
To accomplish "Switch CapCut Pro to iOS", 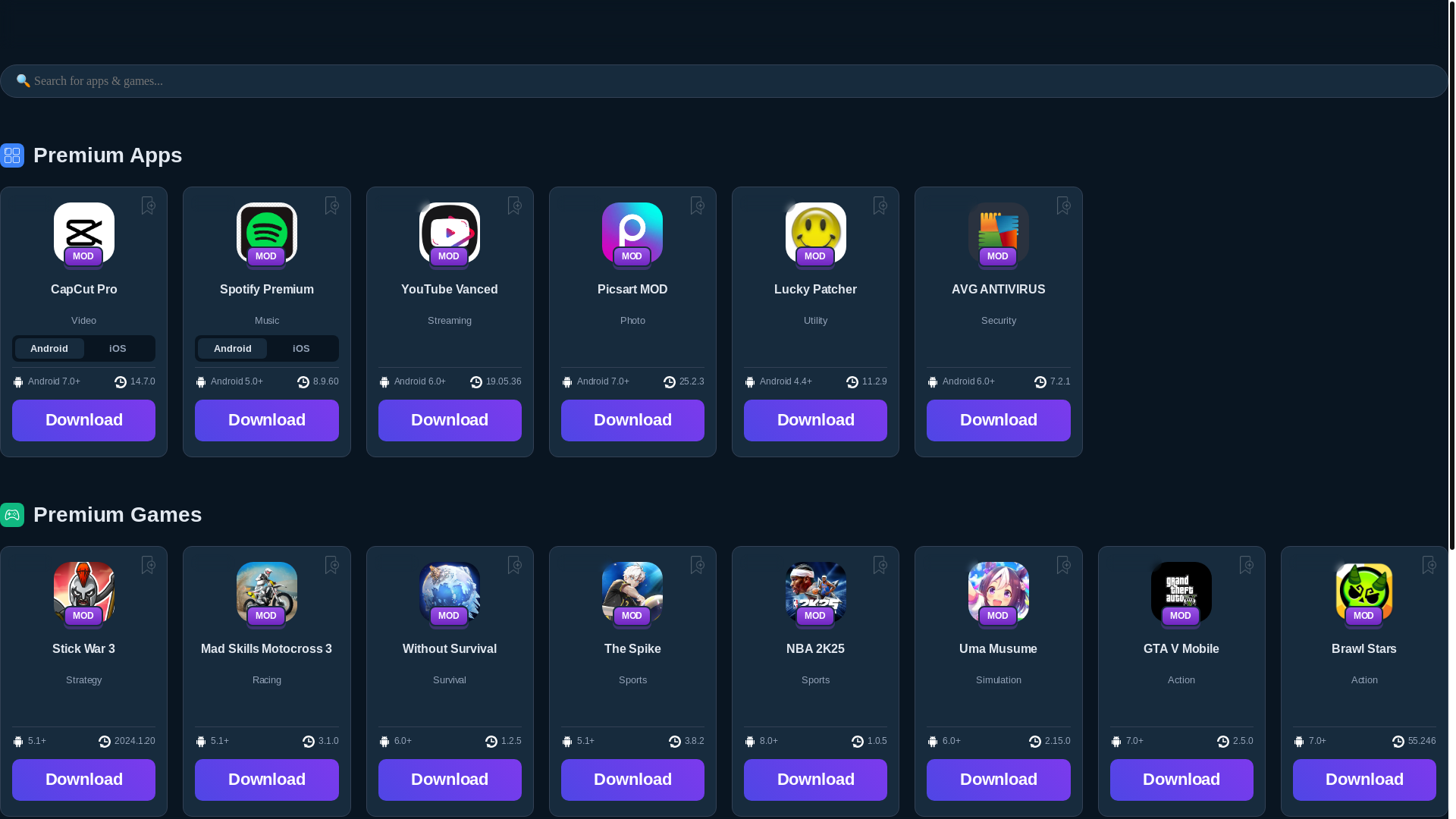I will tap(118, 349).
